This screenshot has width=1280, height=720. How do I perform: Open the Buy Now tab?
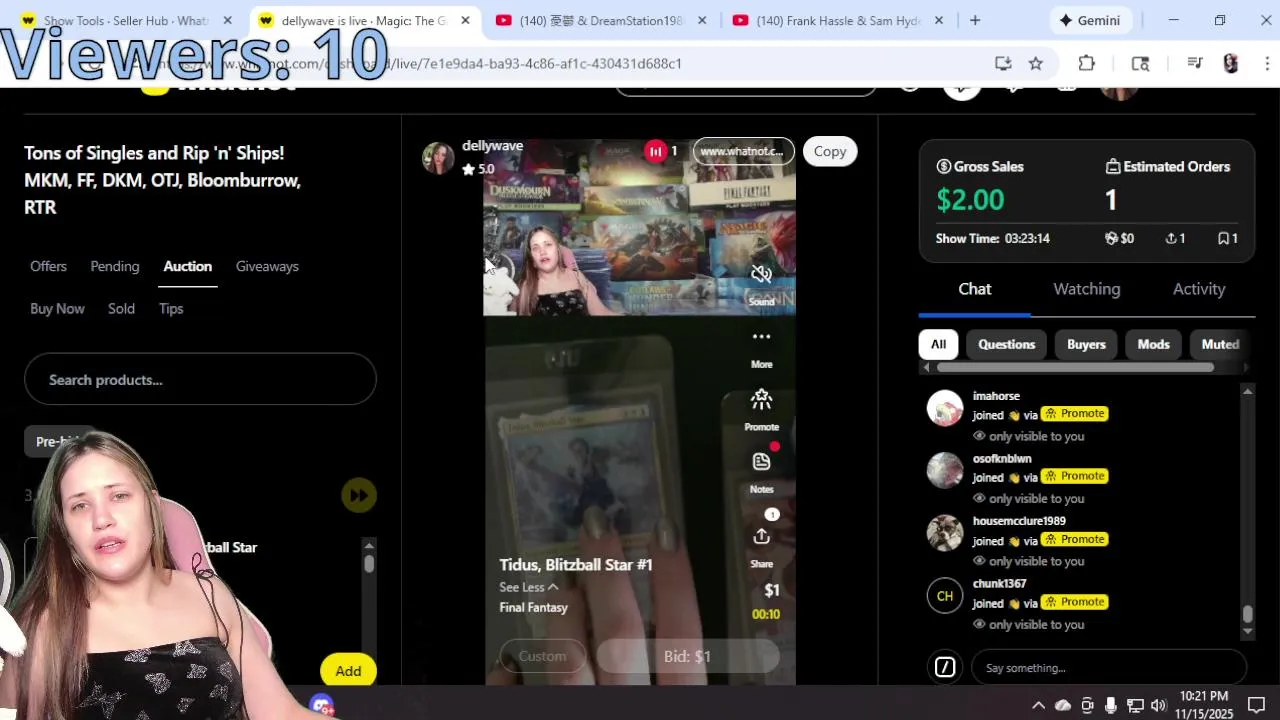pos(57,308)
